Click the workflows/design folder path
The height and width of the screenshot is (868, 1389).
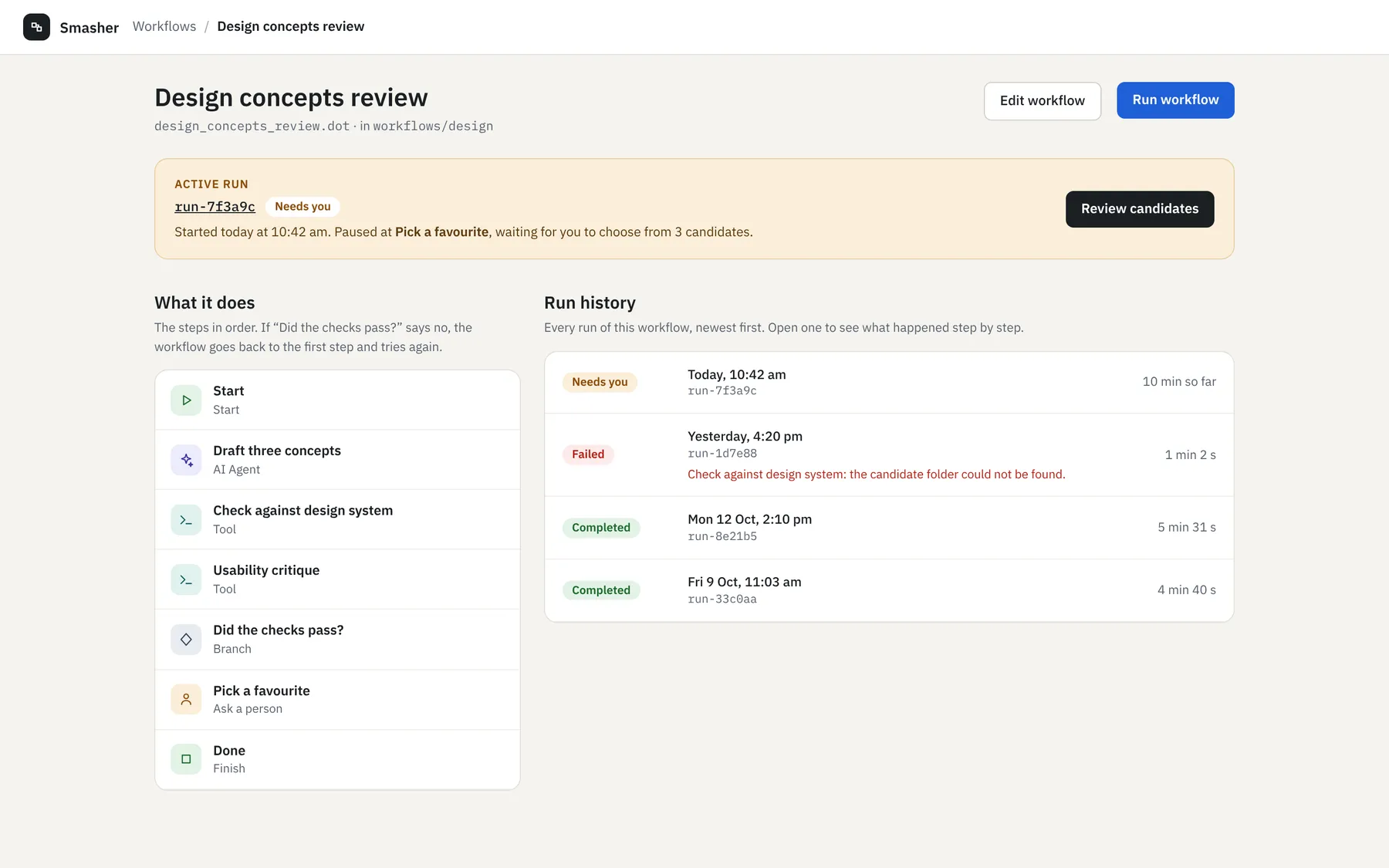433,126
